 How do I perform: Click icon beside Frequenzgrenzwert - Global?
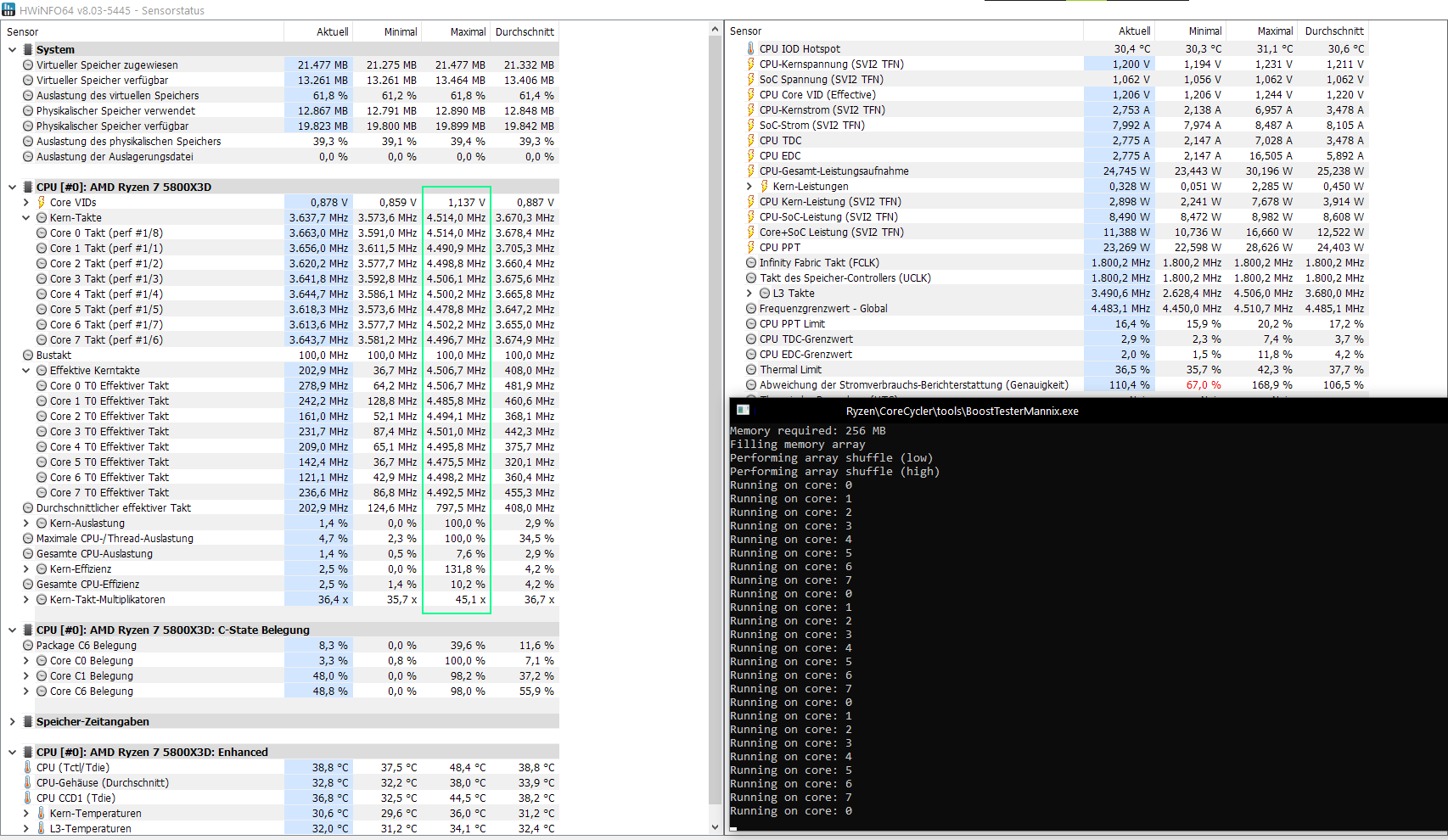(751, 308)
